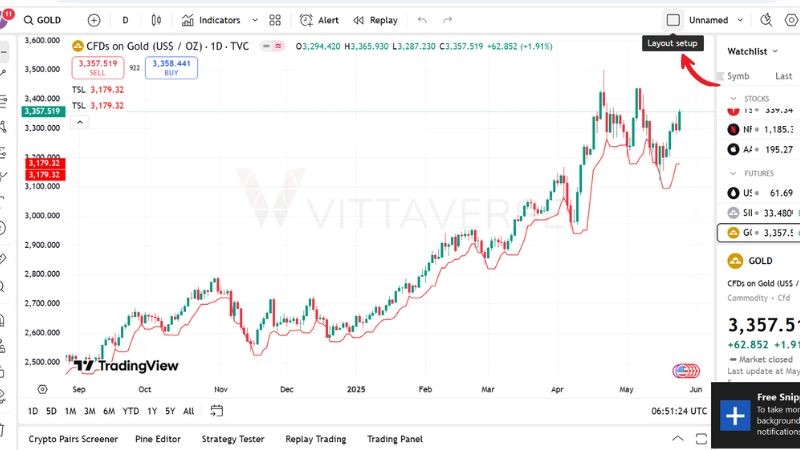The image size is (800, 450).
Task: Undo the last chart action
Action: pos(422,20)
